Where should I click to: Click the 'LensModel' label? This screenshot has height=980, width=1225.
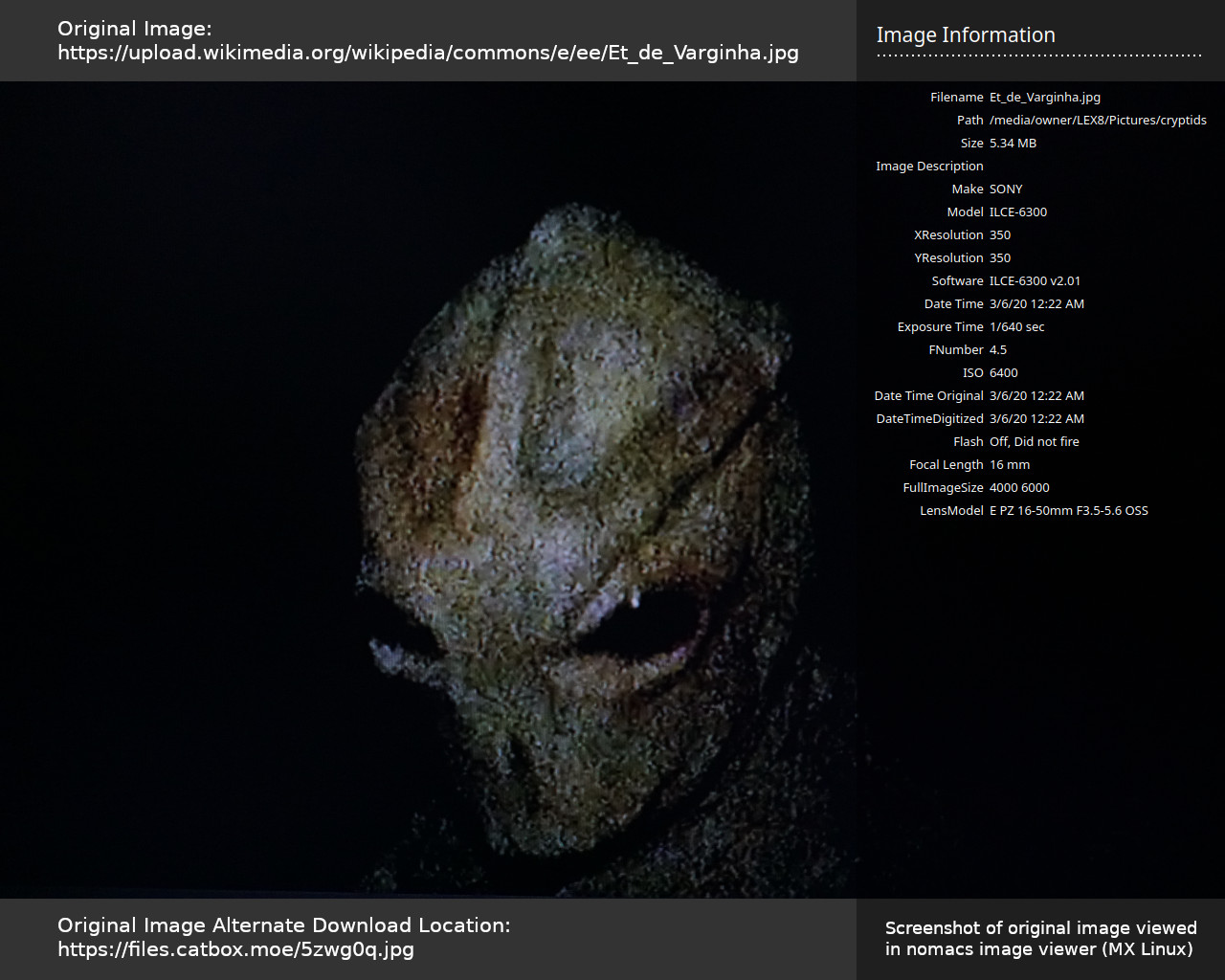pyautogui.click(x=951, y=511)
